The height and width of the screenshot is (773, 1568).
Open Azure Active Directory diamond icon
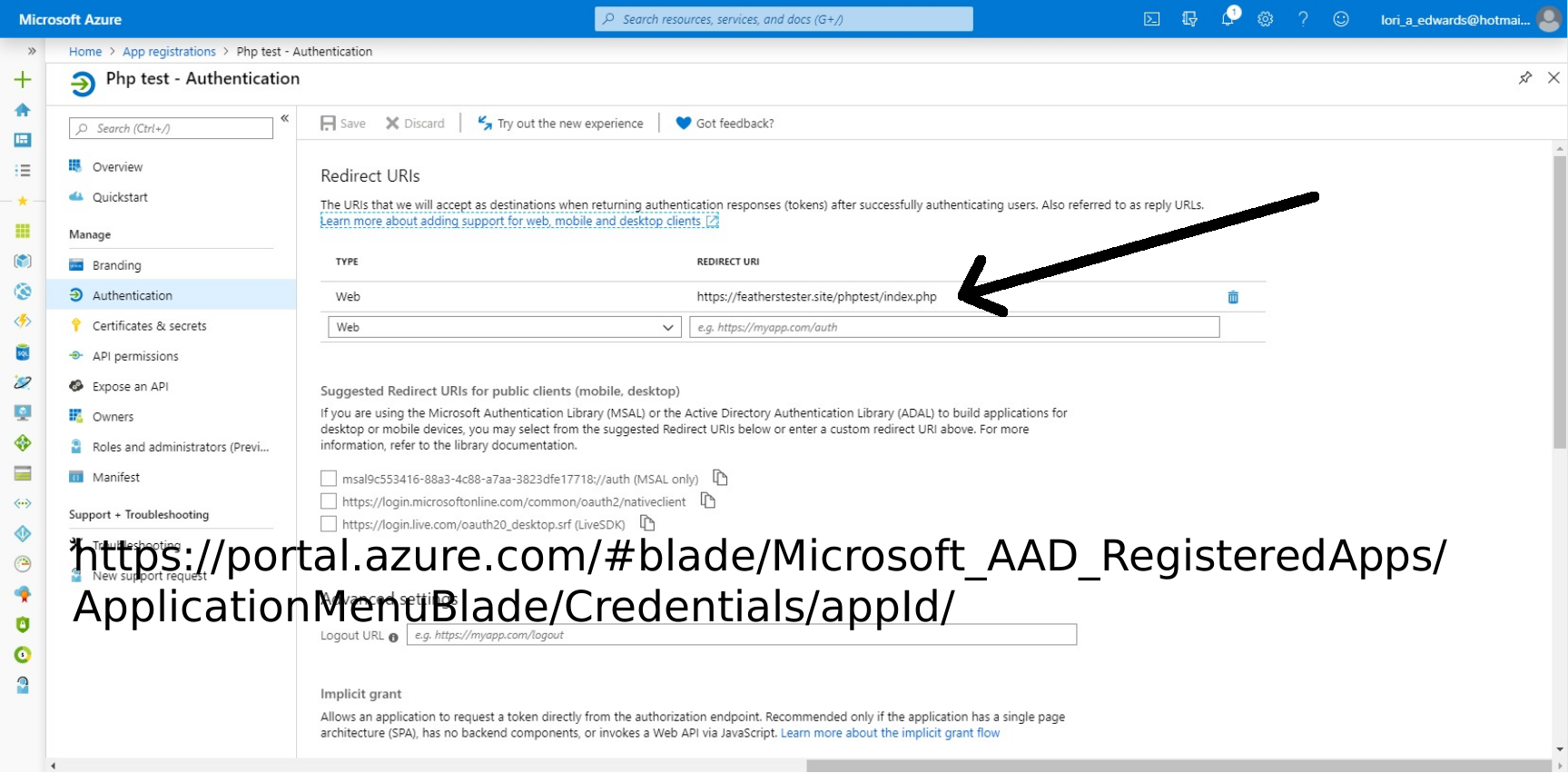pos(23,534)
